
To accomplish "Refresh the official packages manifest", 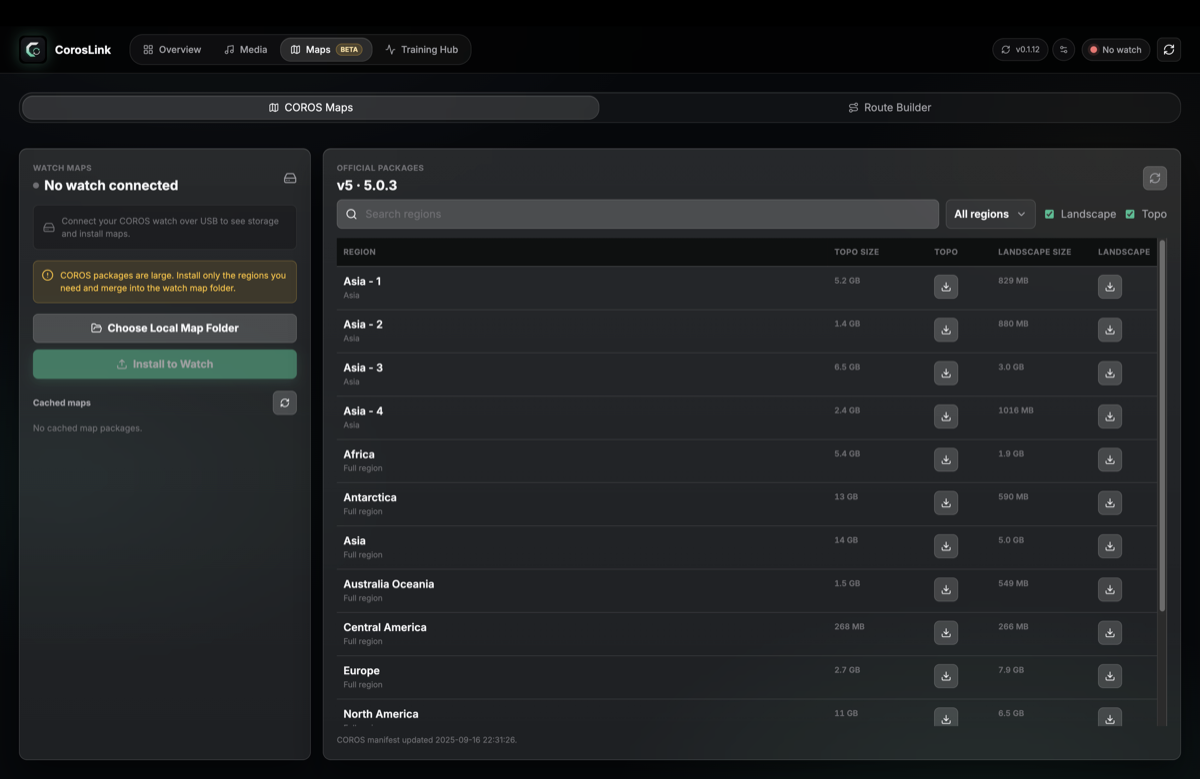I will 1155,178.
